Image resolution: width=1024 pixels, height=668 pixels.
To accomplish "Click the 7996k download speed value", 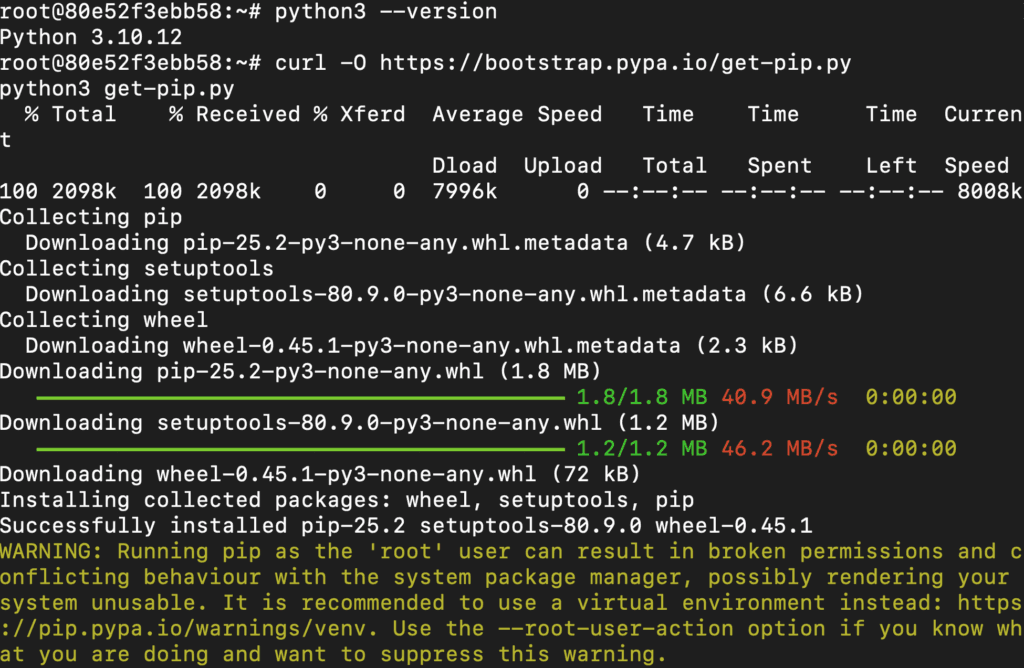I will pos(465,191).
